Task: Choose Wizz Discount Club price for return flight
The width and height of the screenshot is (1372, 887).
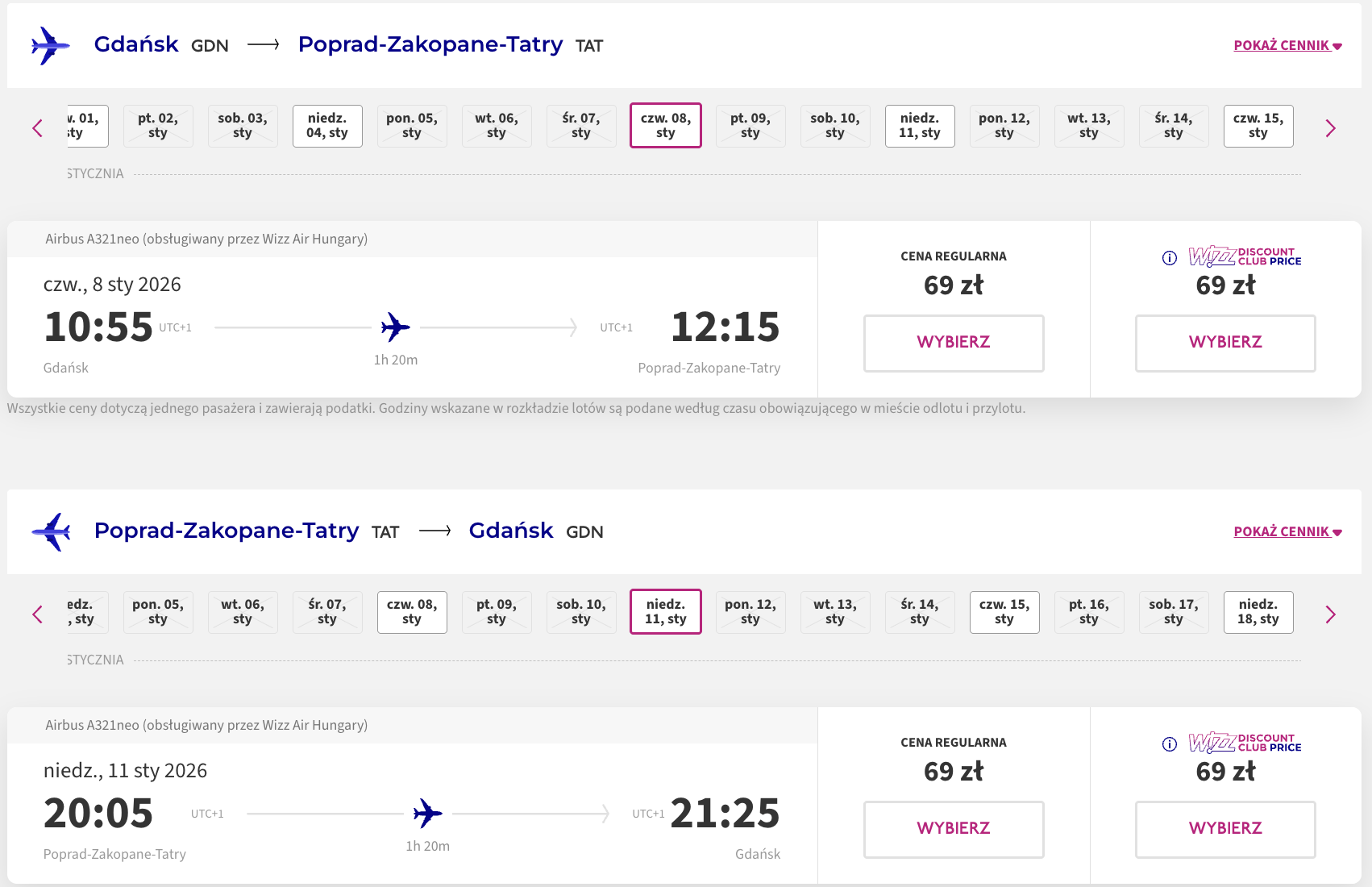Action: (x=1225, y=829)
